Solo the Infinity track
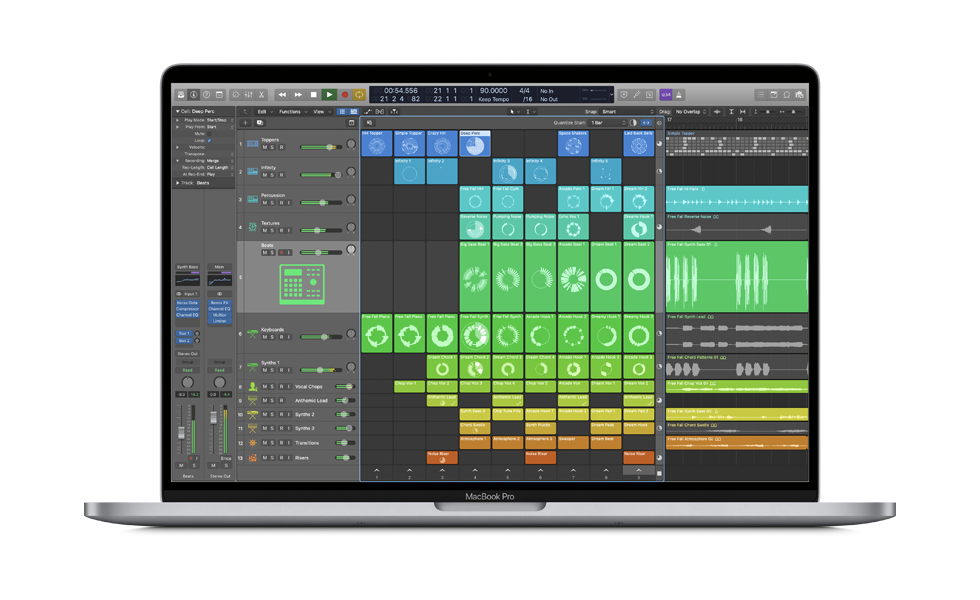 (x=273, y=175)
